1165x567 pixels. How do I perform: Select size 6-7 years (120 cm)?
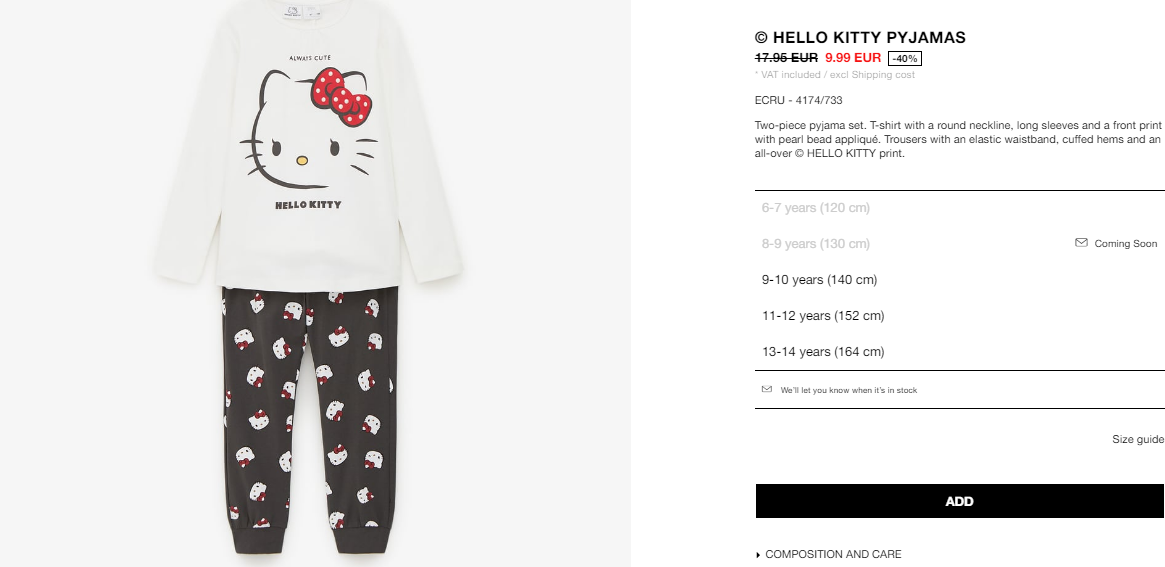960,208
